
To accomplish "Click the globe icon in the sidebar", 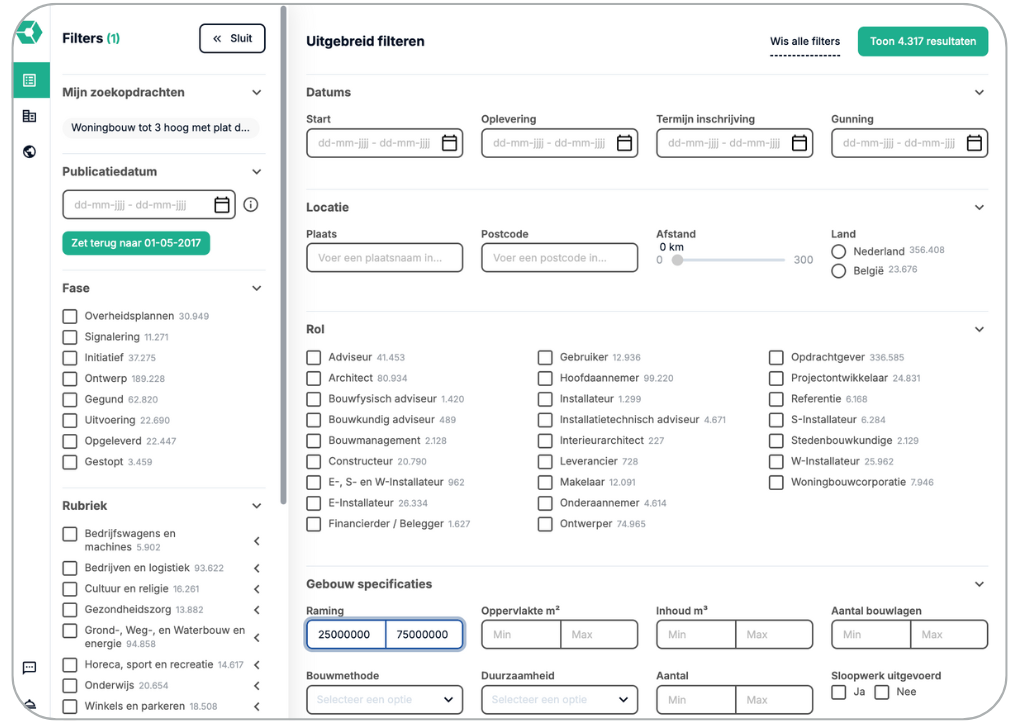I will [x=30, y=152].
